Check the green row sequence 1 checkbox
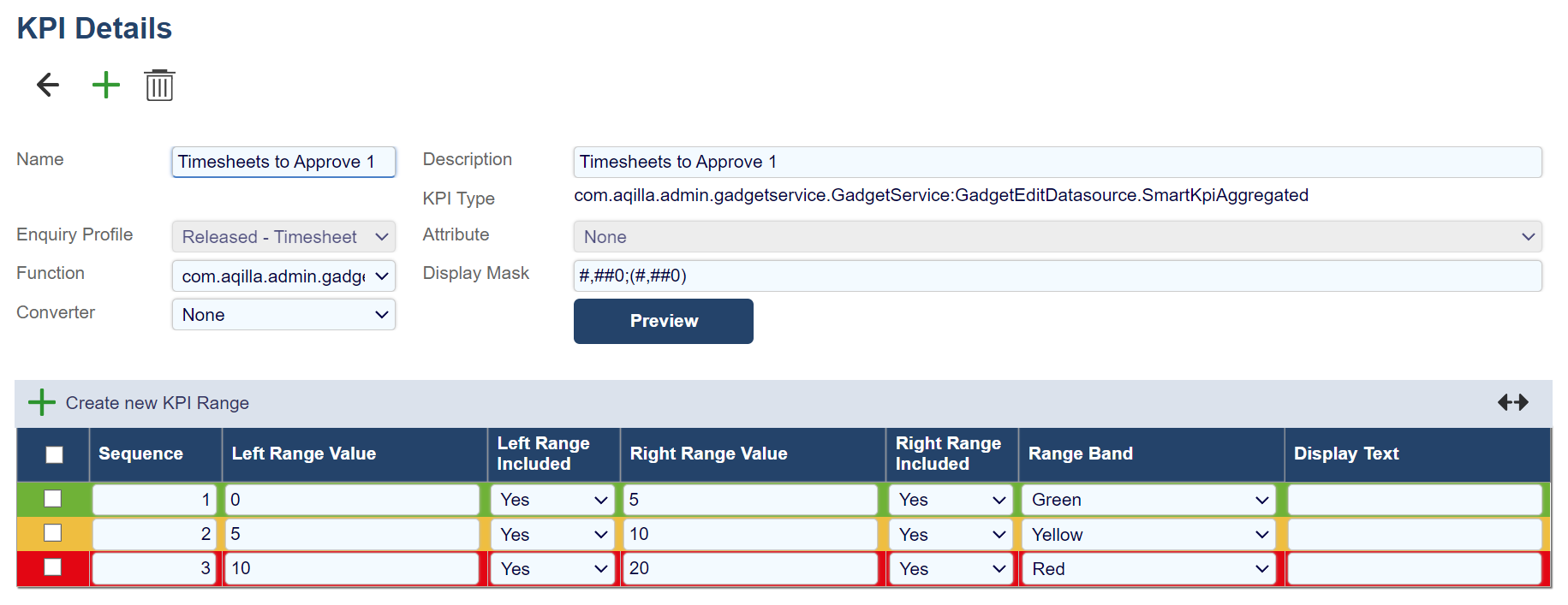This screenshot has height=605, width=1568. tap(53, 499)
